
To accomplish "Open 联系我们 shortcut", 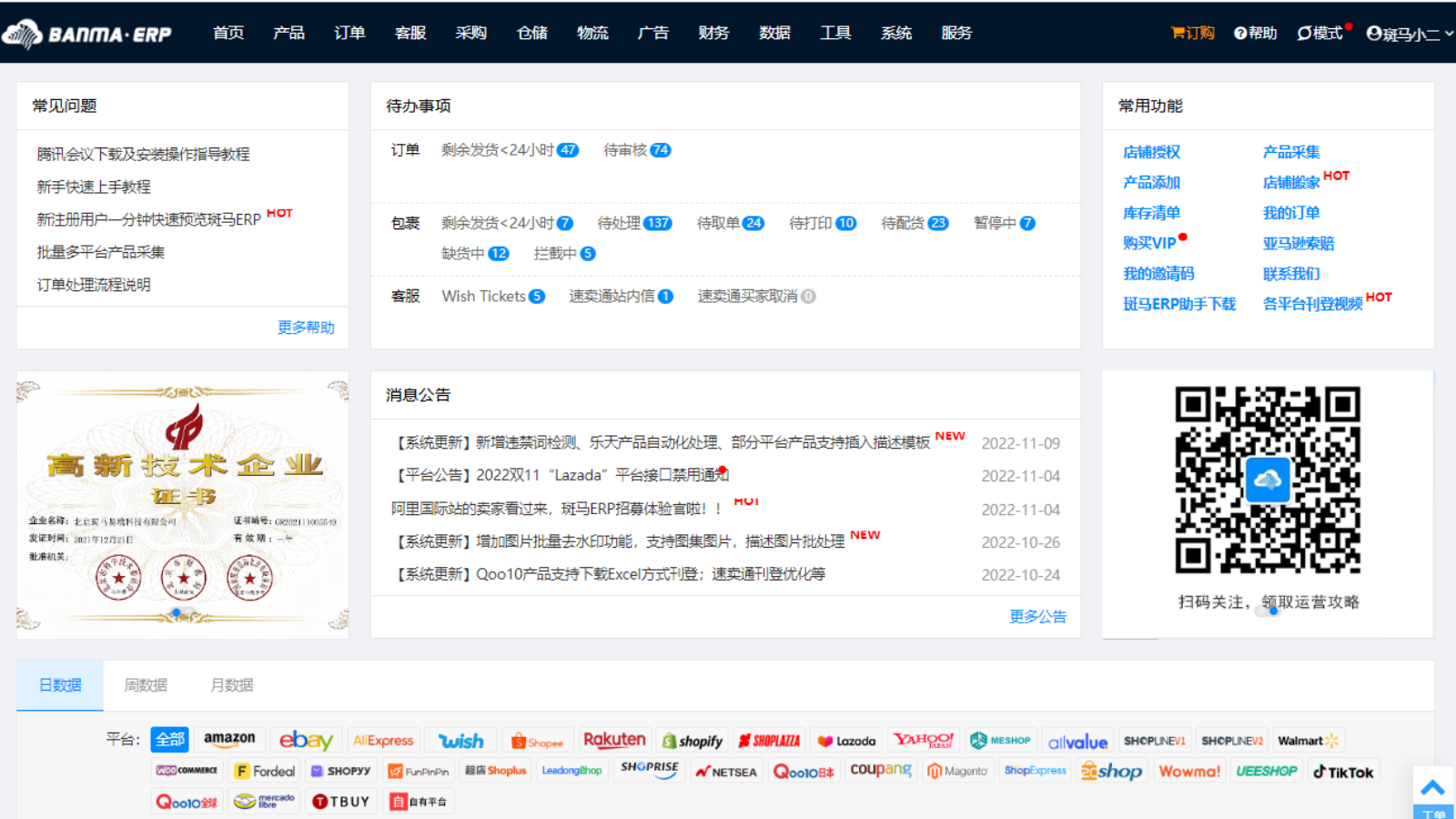I will (1291, 274).
